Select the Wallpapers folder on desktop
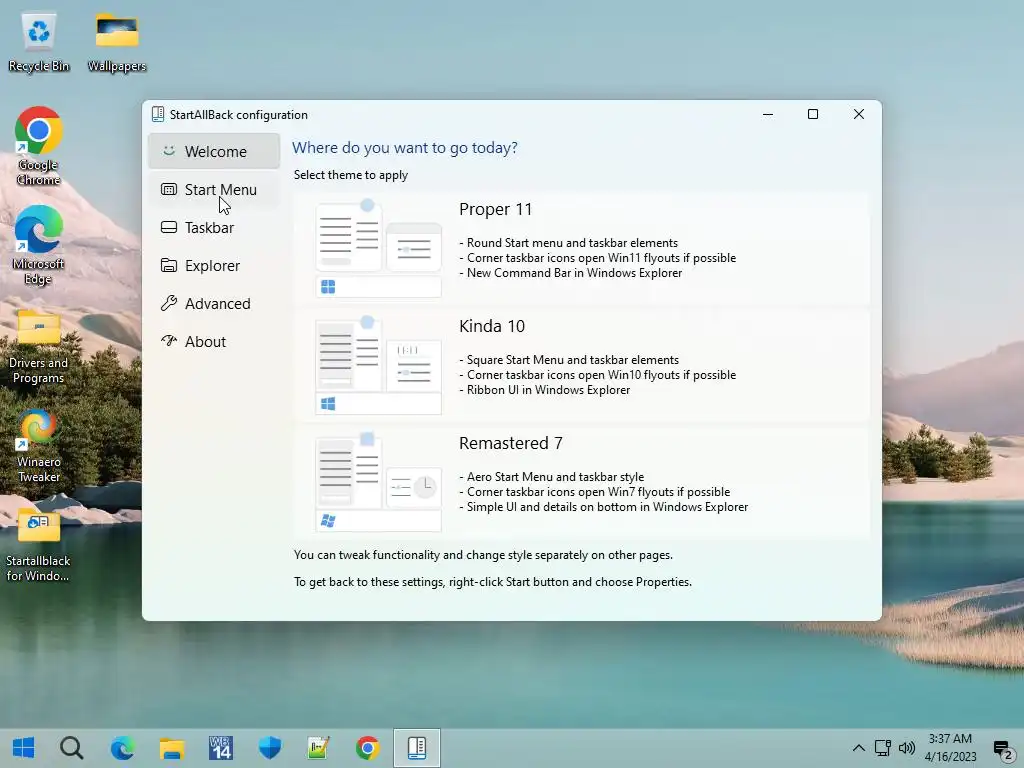 [x=117, y=42]
